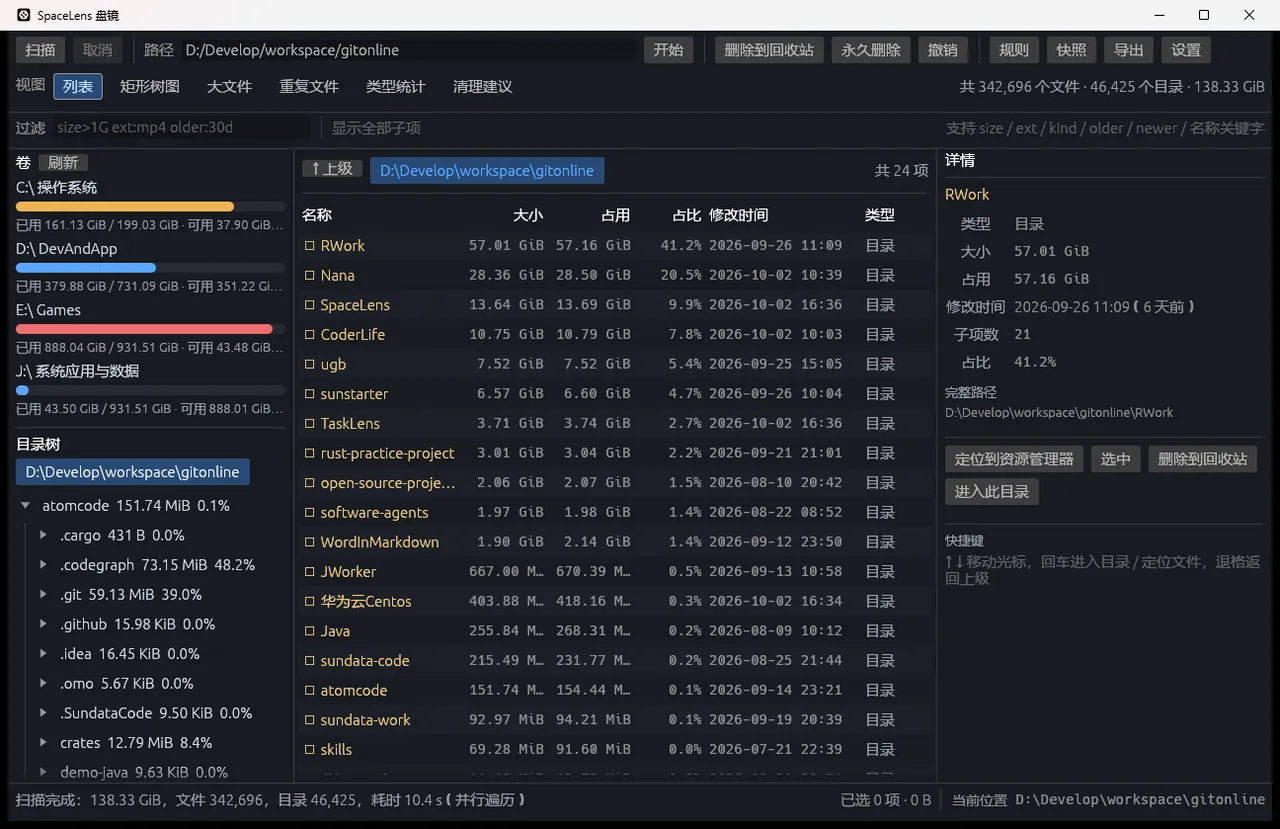Click 定位到资源管理器 in details panel
This screenshot has width=1280, height=829.
click(x=1014, y=459)
